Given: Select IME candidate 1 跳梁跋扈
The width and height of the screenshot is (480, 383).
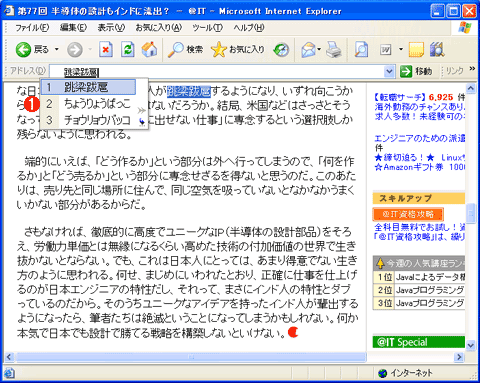Looking at the screenshot, I should tap(88, 87).
